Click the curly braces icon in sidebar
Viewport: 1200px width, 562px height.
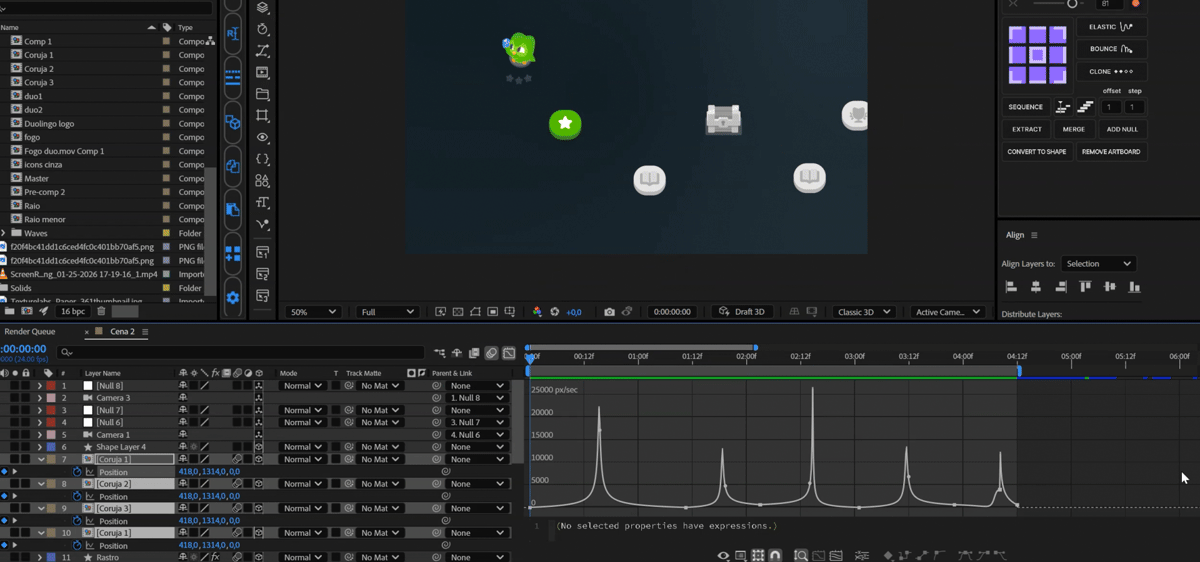tap(263, 158)
